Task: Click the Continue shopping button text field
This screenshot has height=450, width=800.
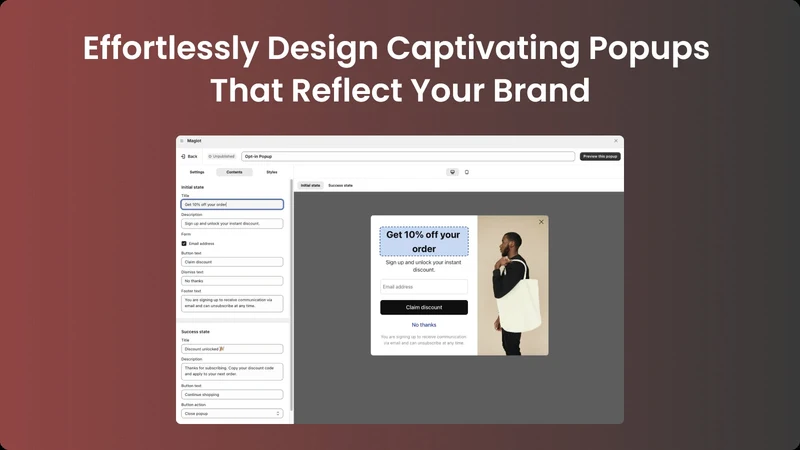Action: (232, 394)
